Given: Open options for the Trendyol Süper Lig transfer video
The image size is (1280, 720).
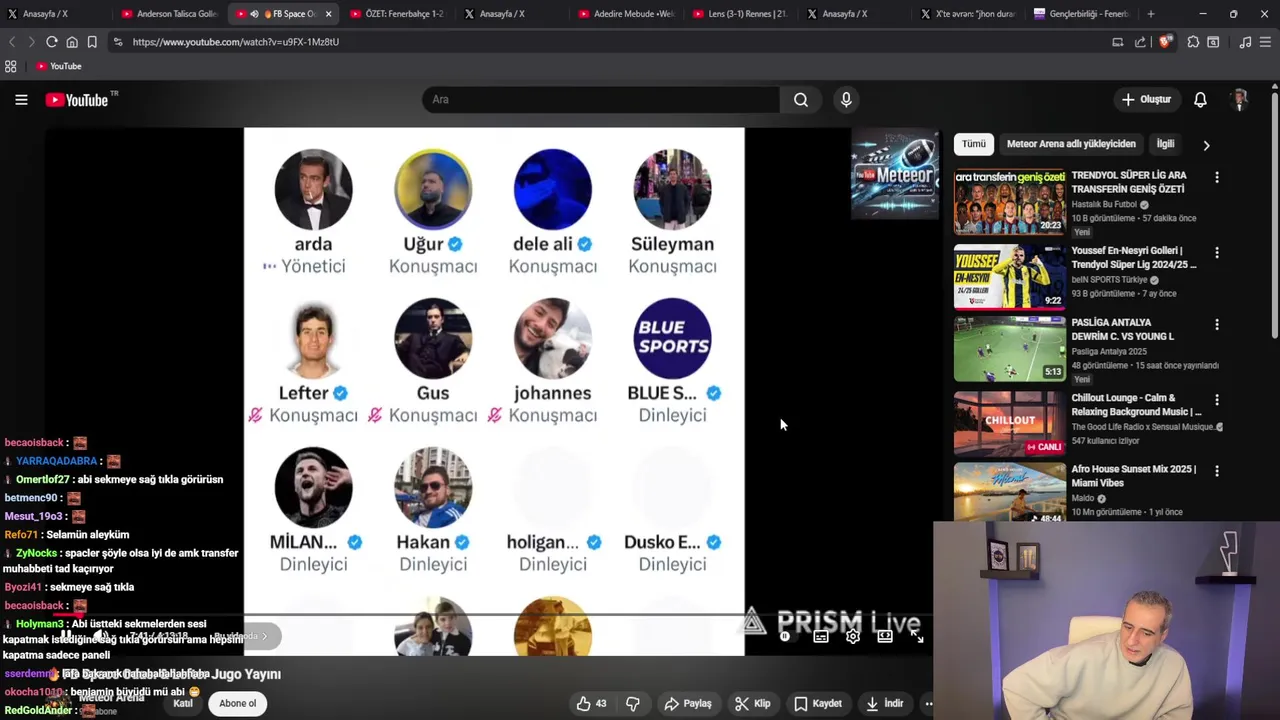Looking at the screenshot, I should tap(1217, 177).
